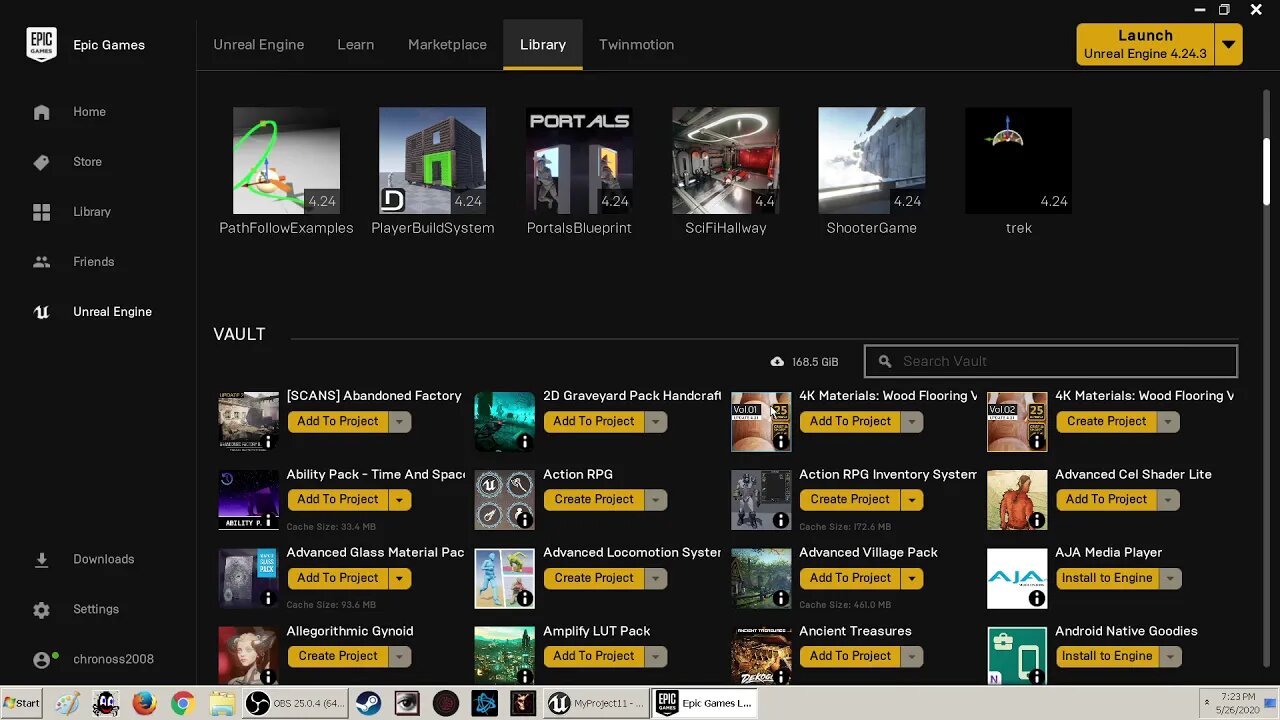Screen dimensions: 1280x720
Task: Click the 4K Materials Wood Flooring Vol.01 thumbnail
Action: tap(761, 422)
